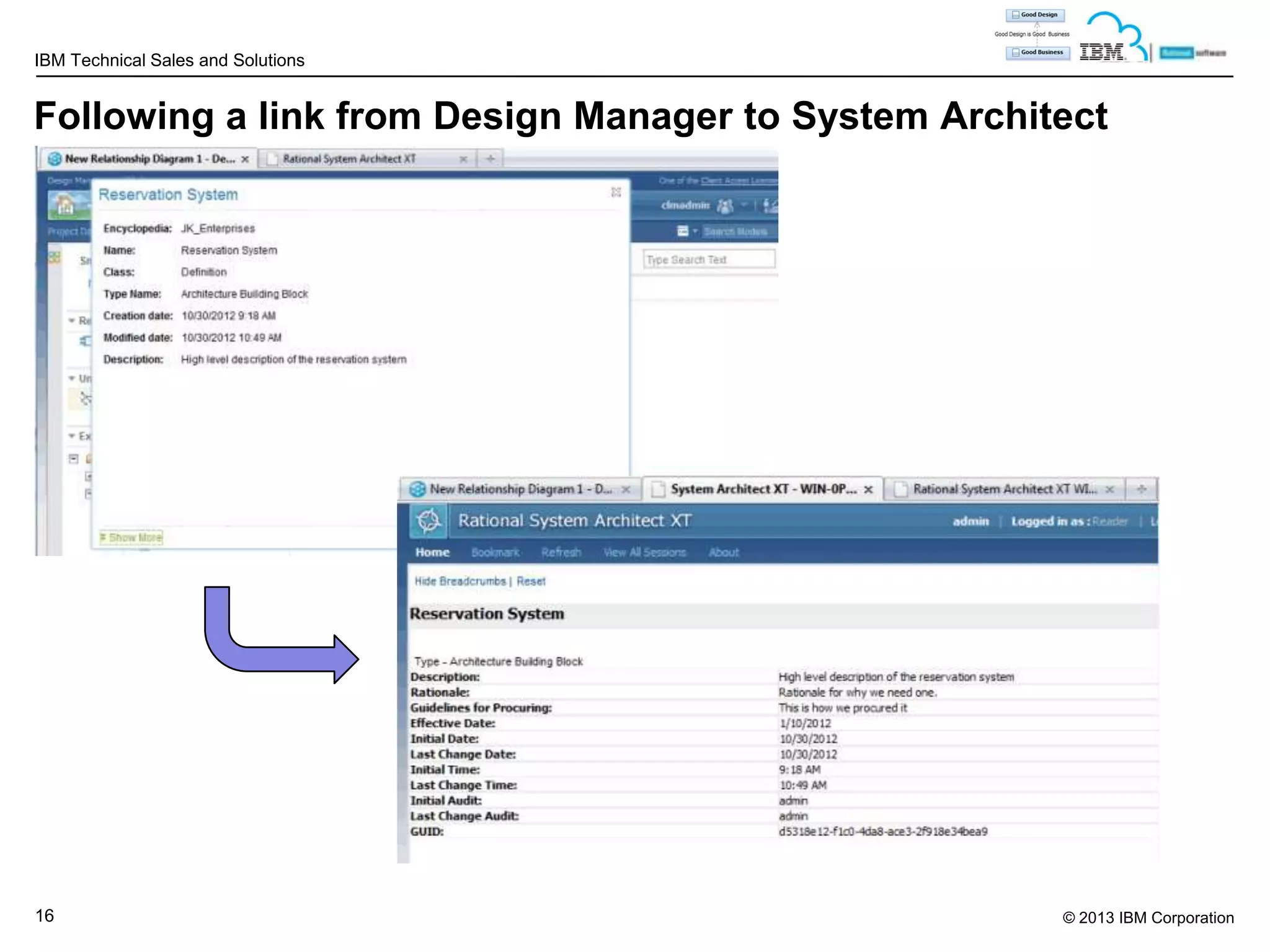Screen dimensions: 1270x952
Task: Add a new tab in lower browser
Action: point(1142,490)
